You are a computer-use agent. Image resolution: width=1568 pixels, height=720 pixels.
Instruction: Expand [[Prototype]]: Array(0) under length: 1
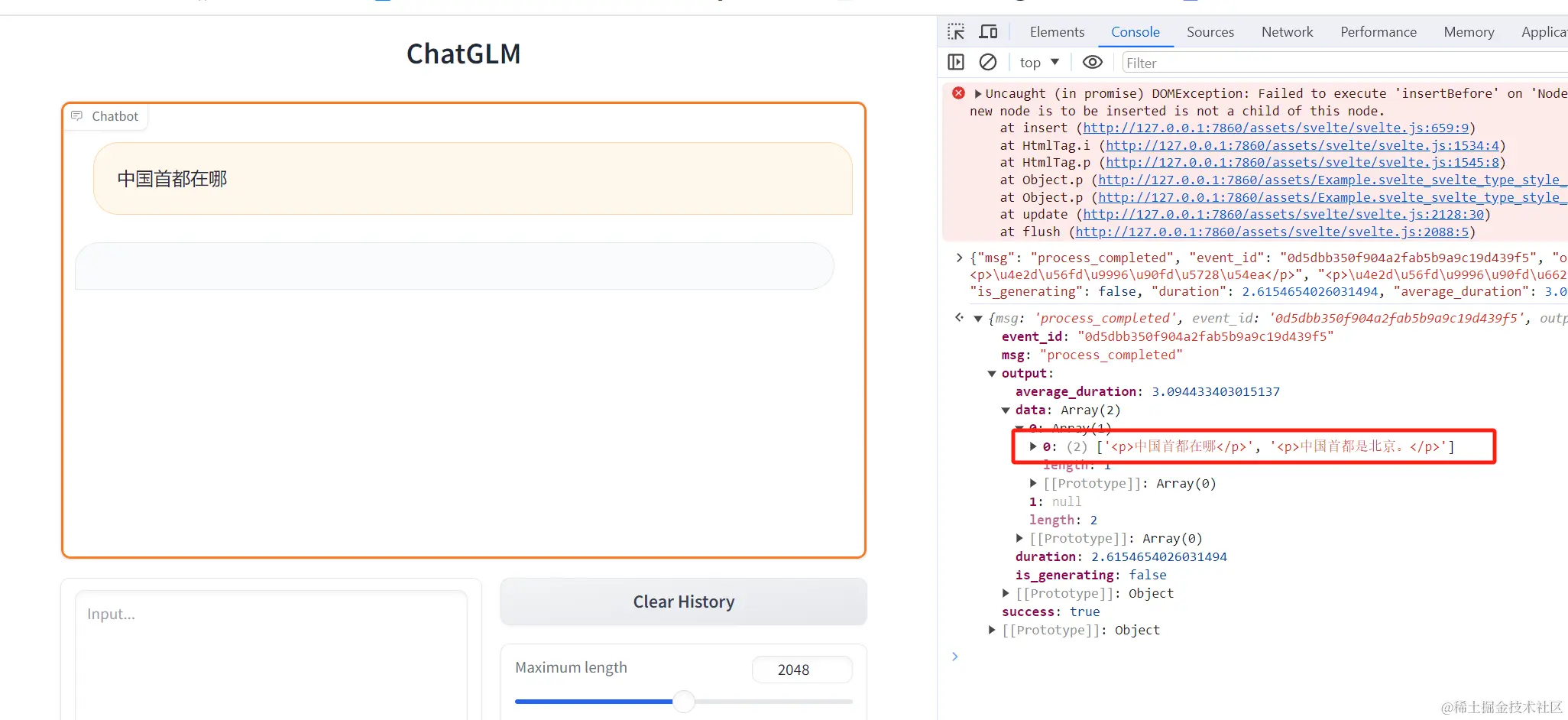click(1033, 483)
